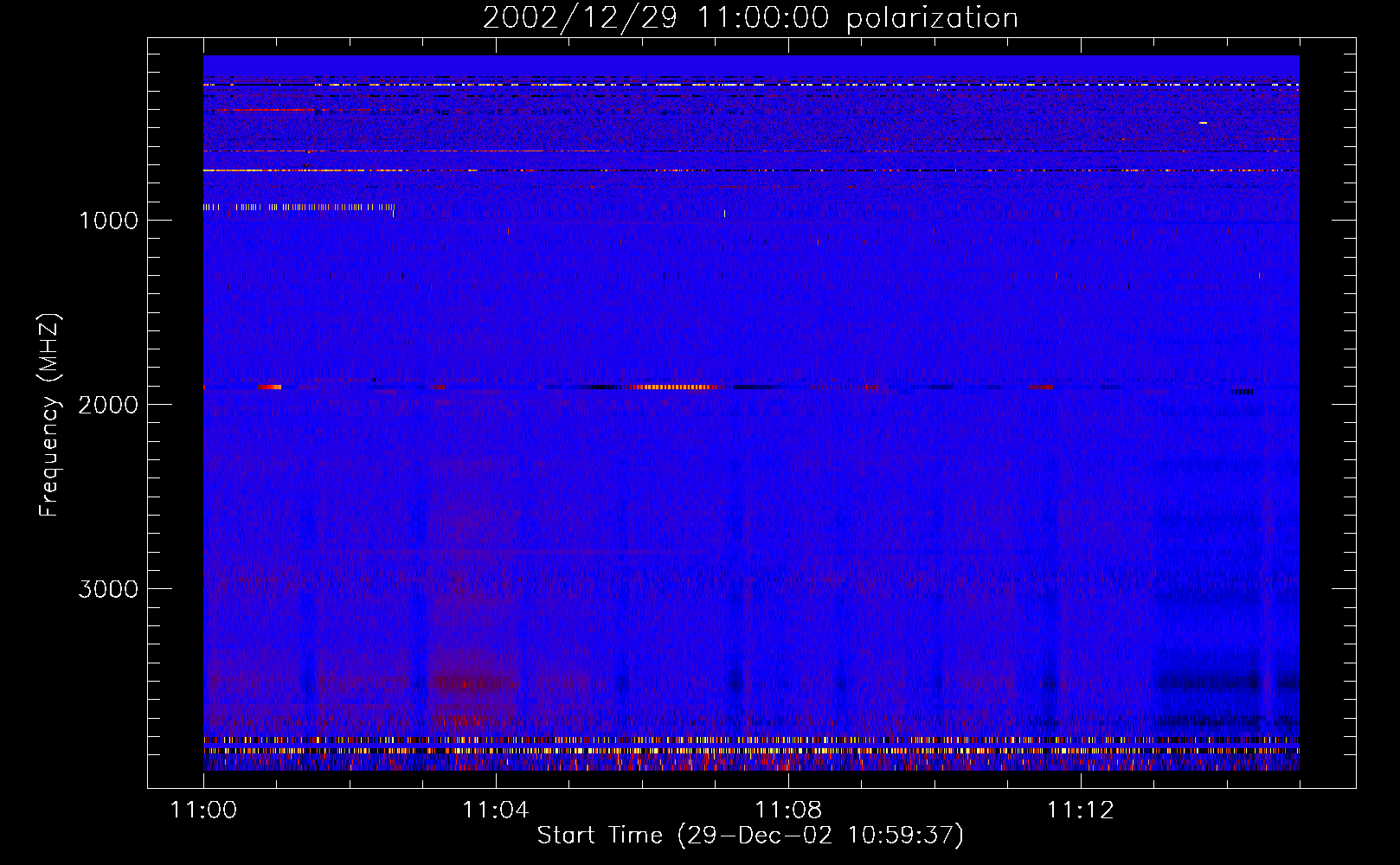Select the 'Start Time (29-Dec-02 10:59:37)' axis label
This screenshot has height=865, width=1400.
pyautogui.click(x=750, y=836)
